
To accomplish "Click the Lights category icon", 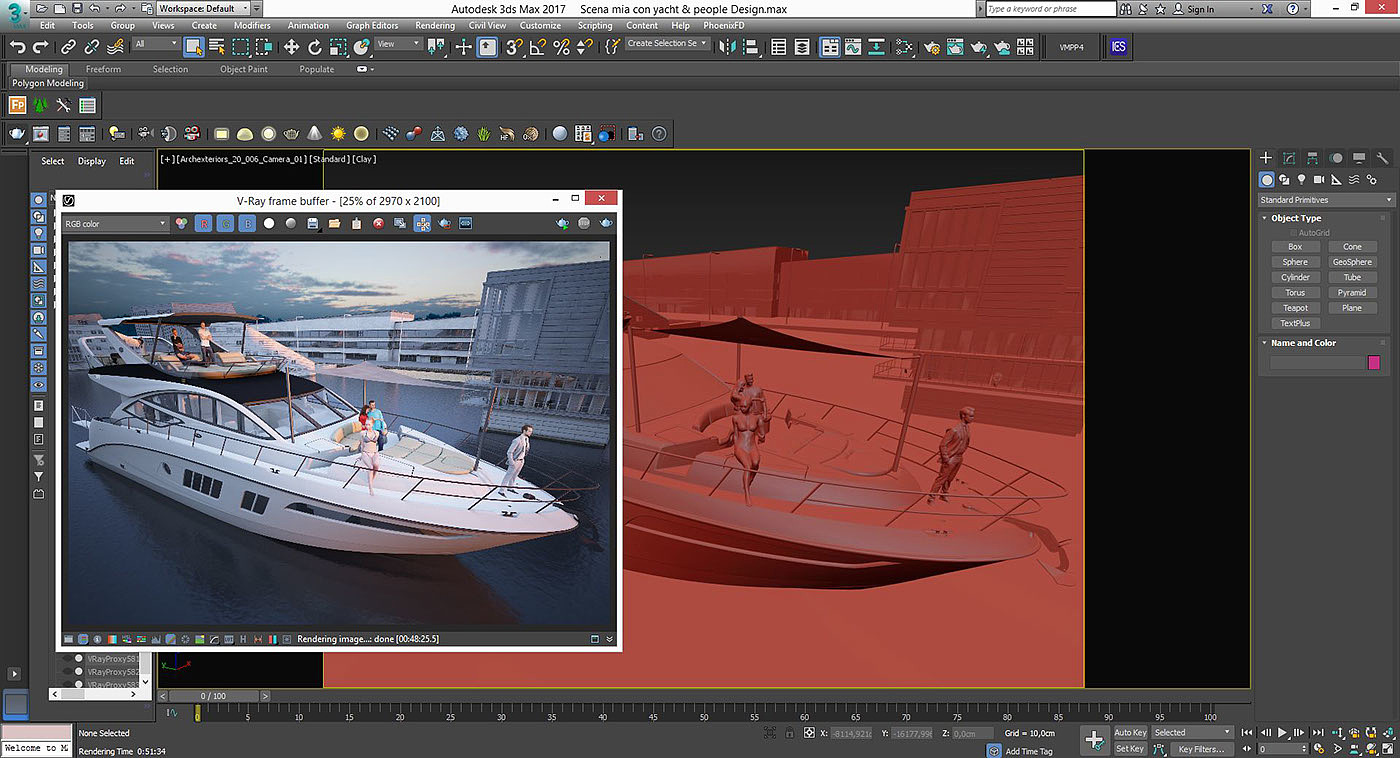I will tap(1301, 180).
